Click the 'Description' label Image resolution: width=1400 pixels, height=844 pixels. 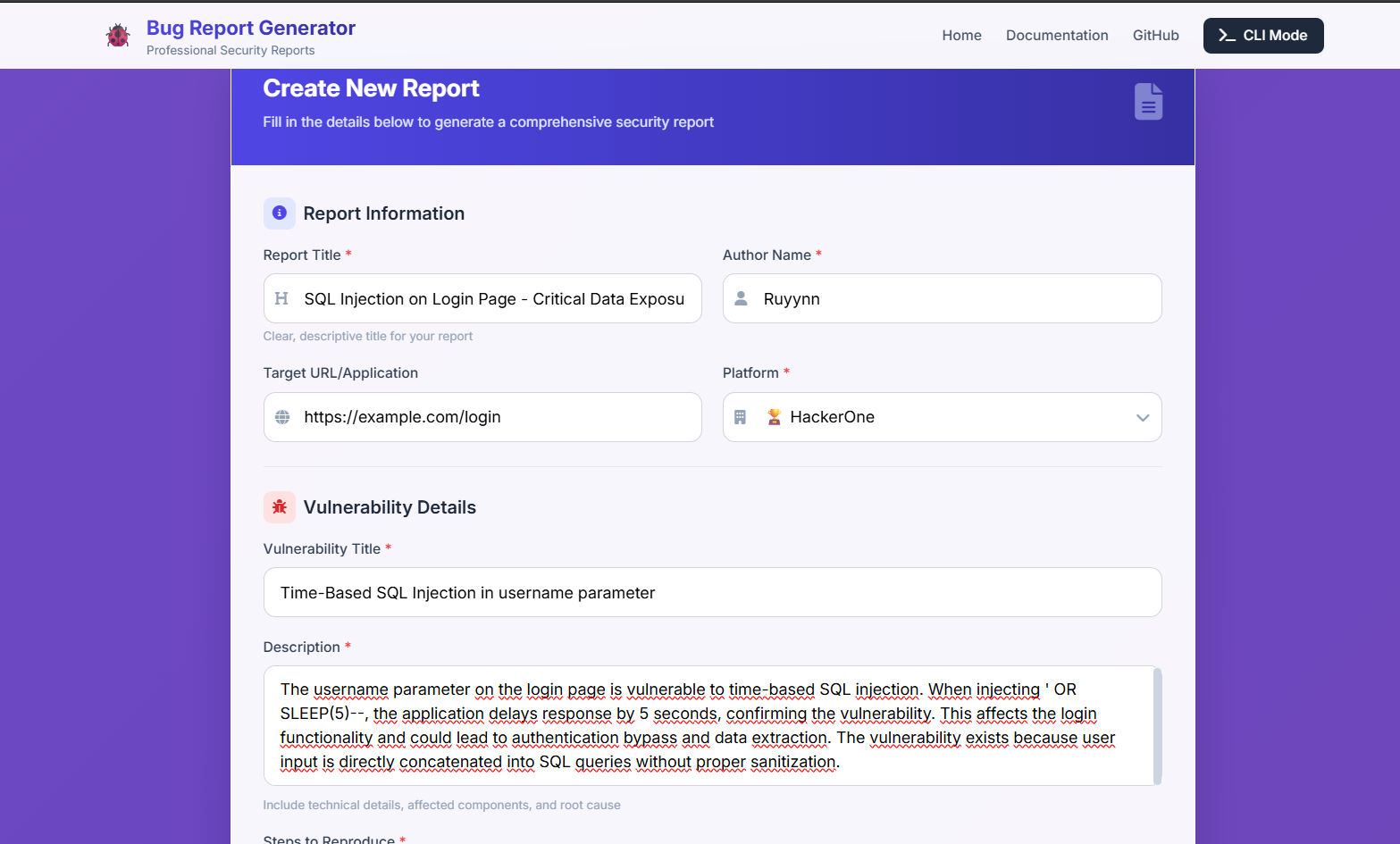click(302, 648)
